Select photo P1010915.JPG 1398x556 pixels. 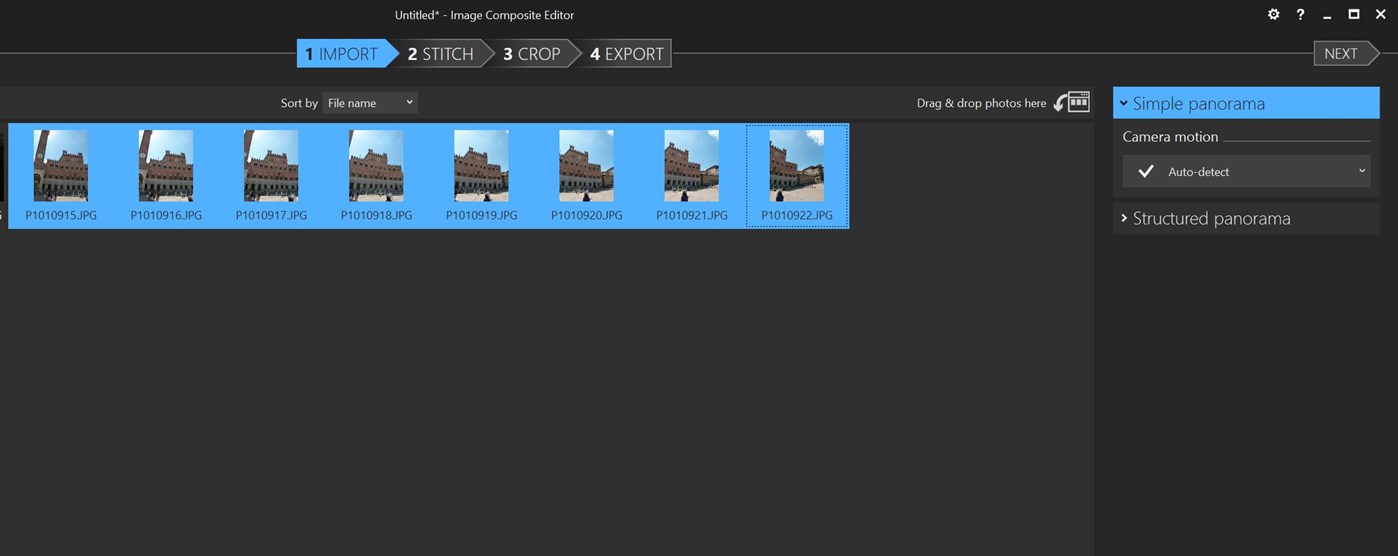[61, 167]
